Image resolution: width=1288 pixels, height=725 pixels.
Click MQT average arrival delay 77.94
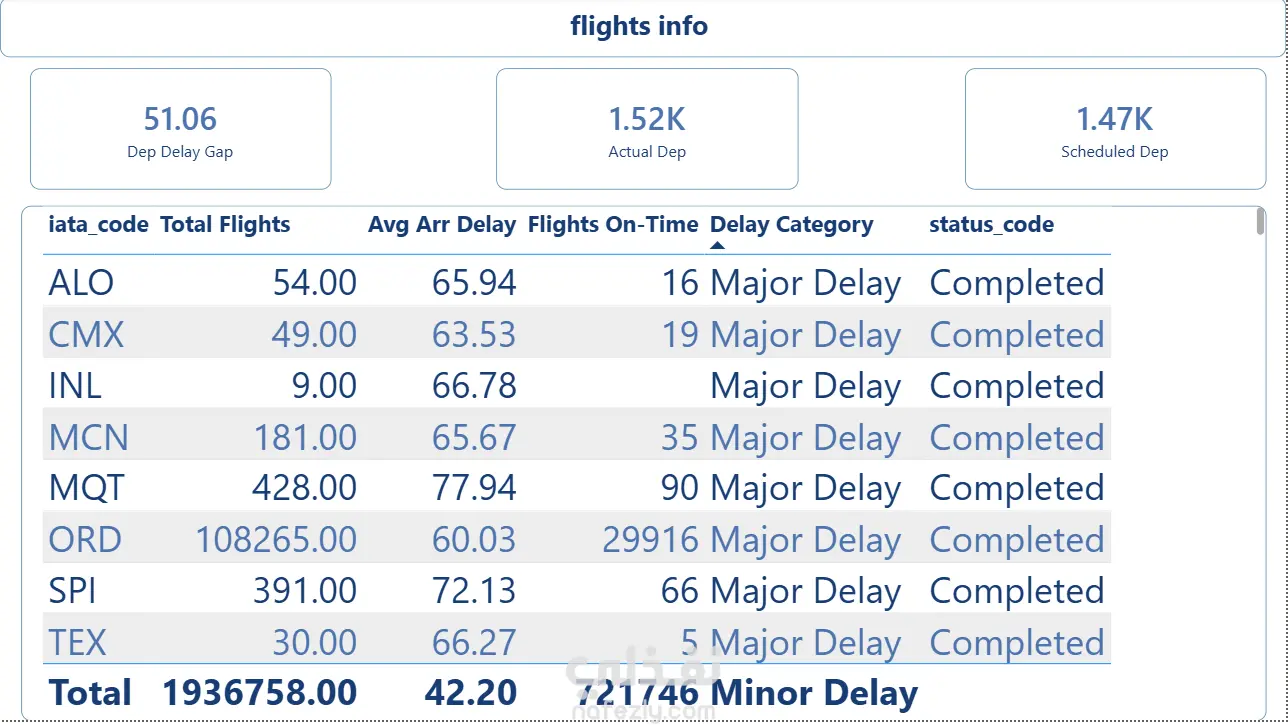[474, 488]
